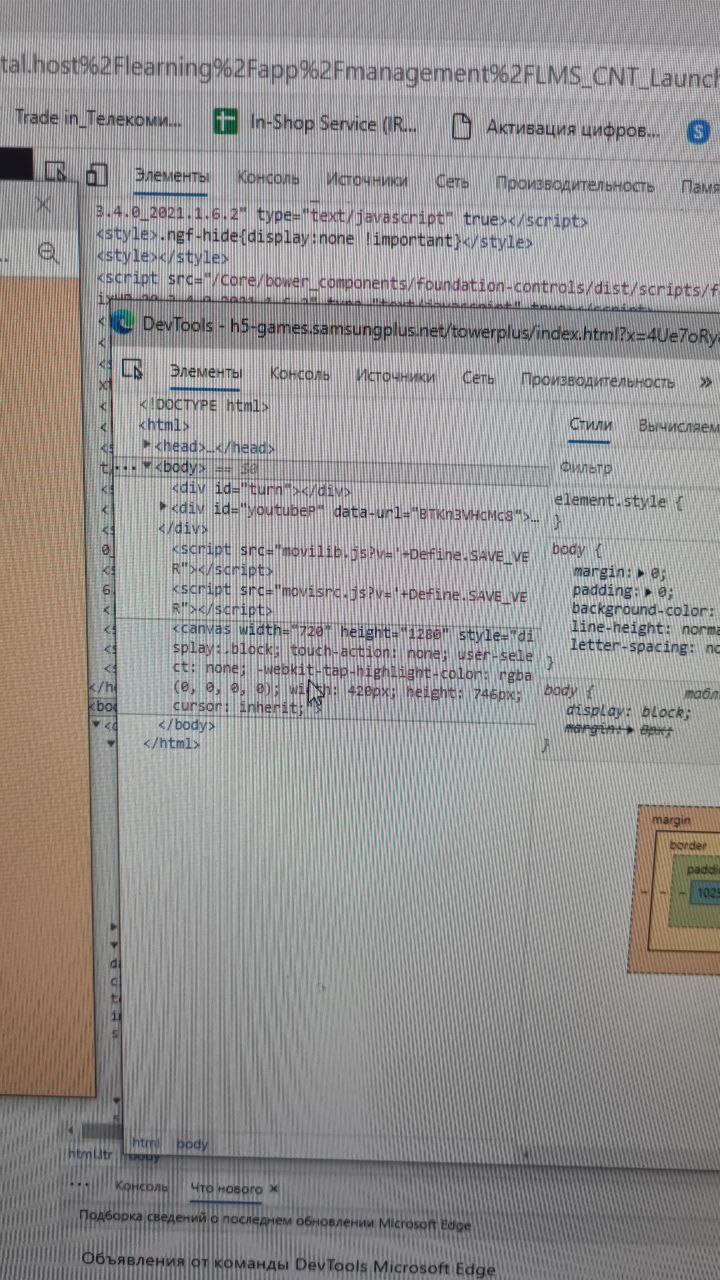Close the Что нового drawer tab
The height and width of the screenshot is (1280, 720).
[274, 1188]
